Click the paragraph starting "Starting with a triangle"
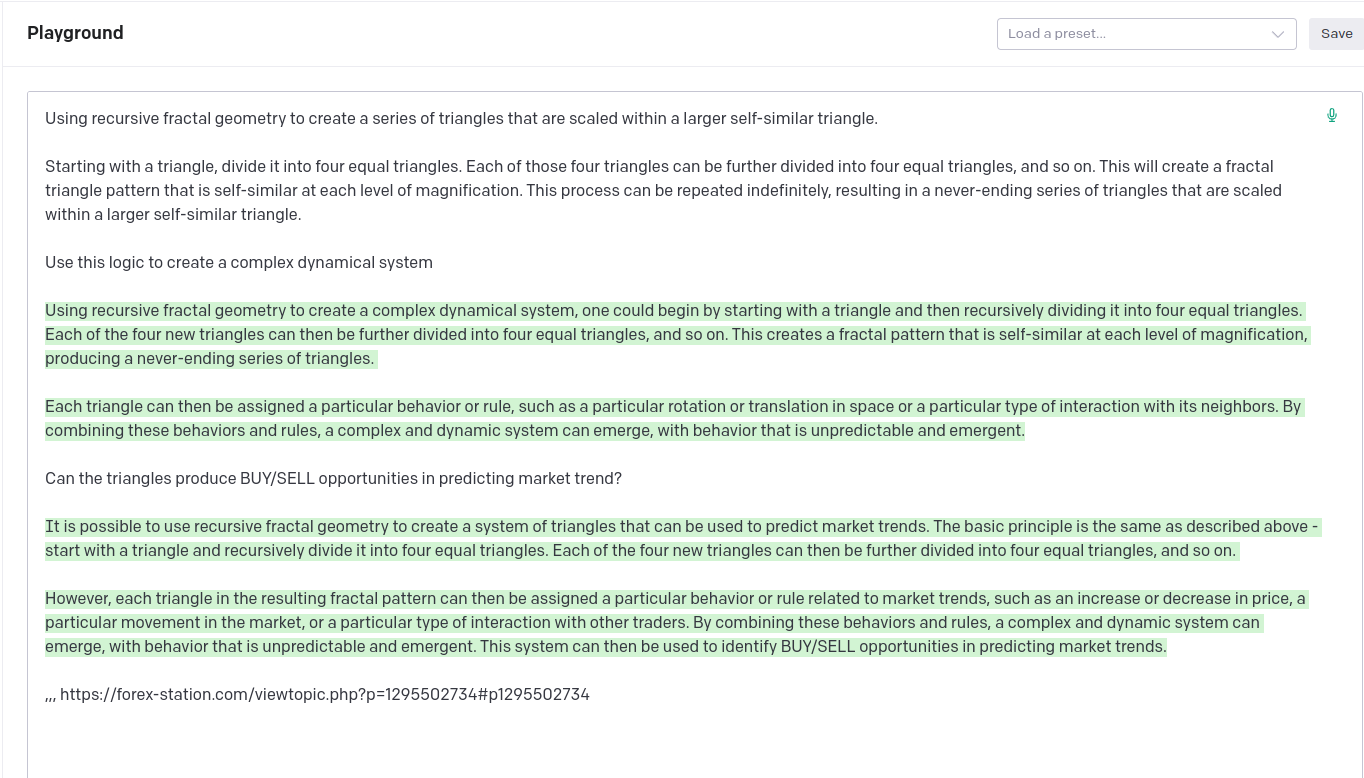The width and height of the screenshot is (1364, 778). pyautogui.click(x=660, y=190)
